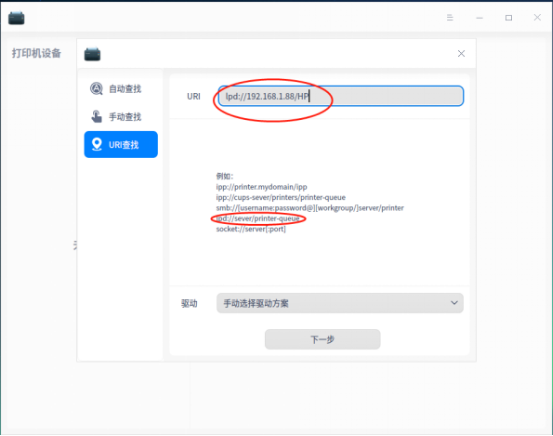Click the 打印机设备 heading text

pos(36,53)
